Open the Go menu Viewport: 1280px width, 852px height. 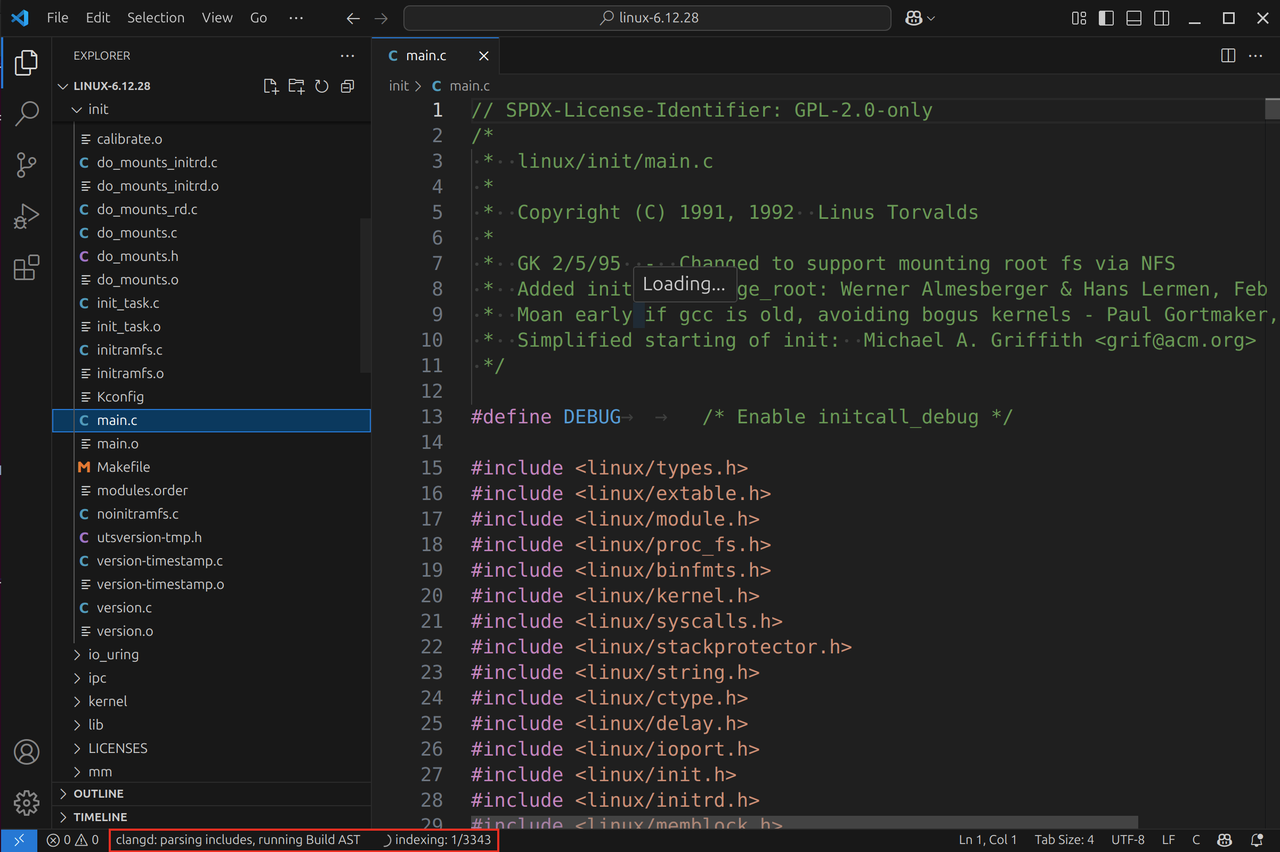click(258, 18)
